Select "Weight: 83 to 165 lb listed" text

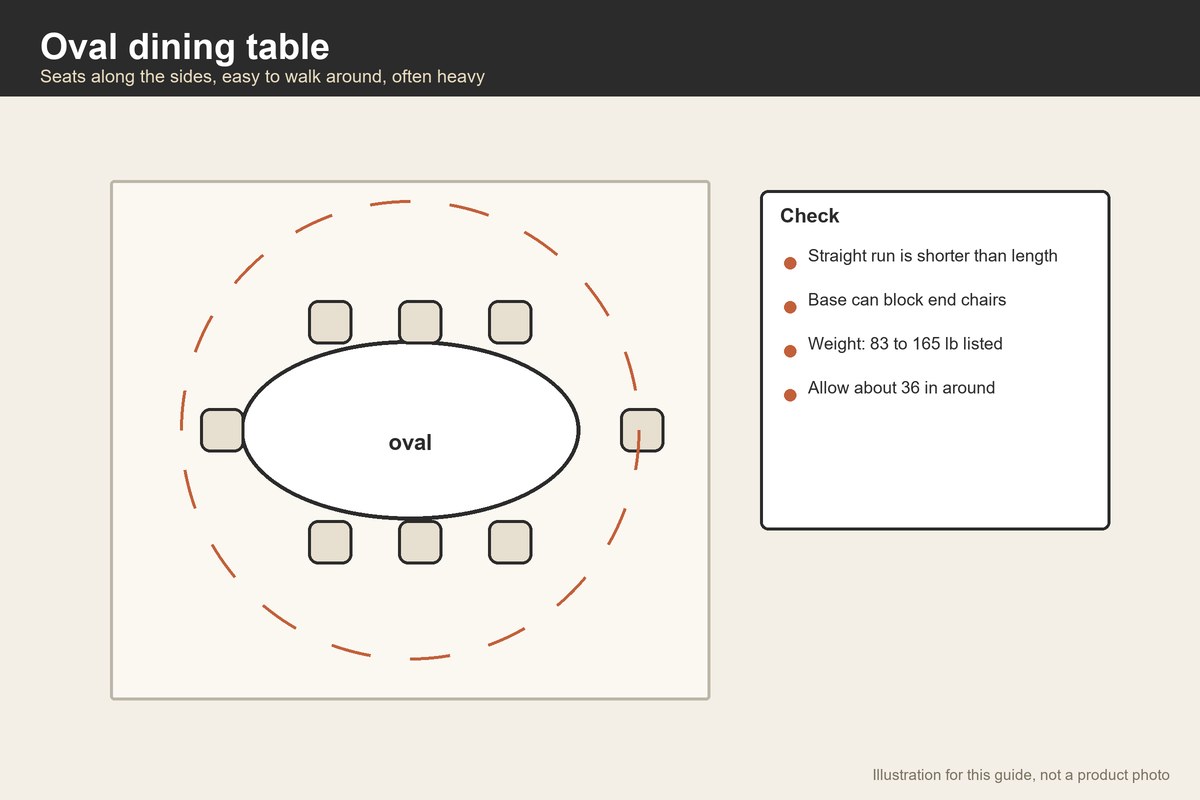click(x=905, y=344)
